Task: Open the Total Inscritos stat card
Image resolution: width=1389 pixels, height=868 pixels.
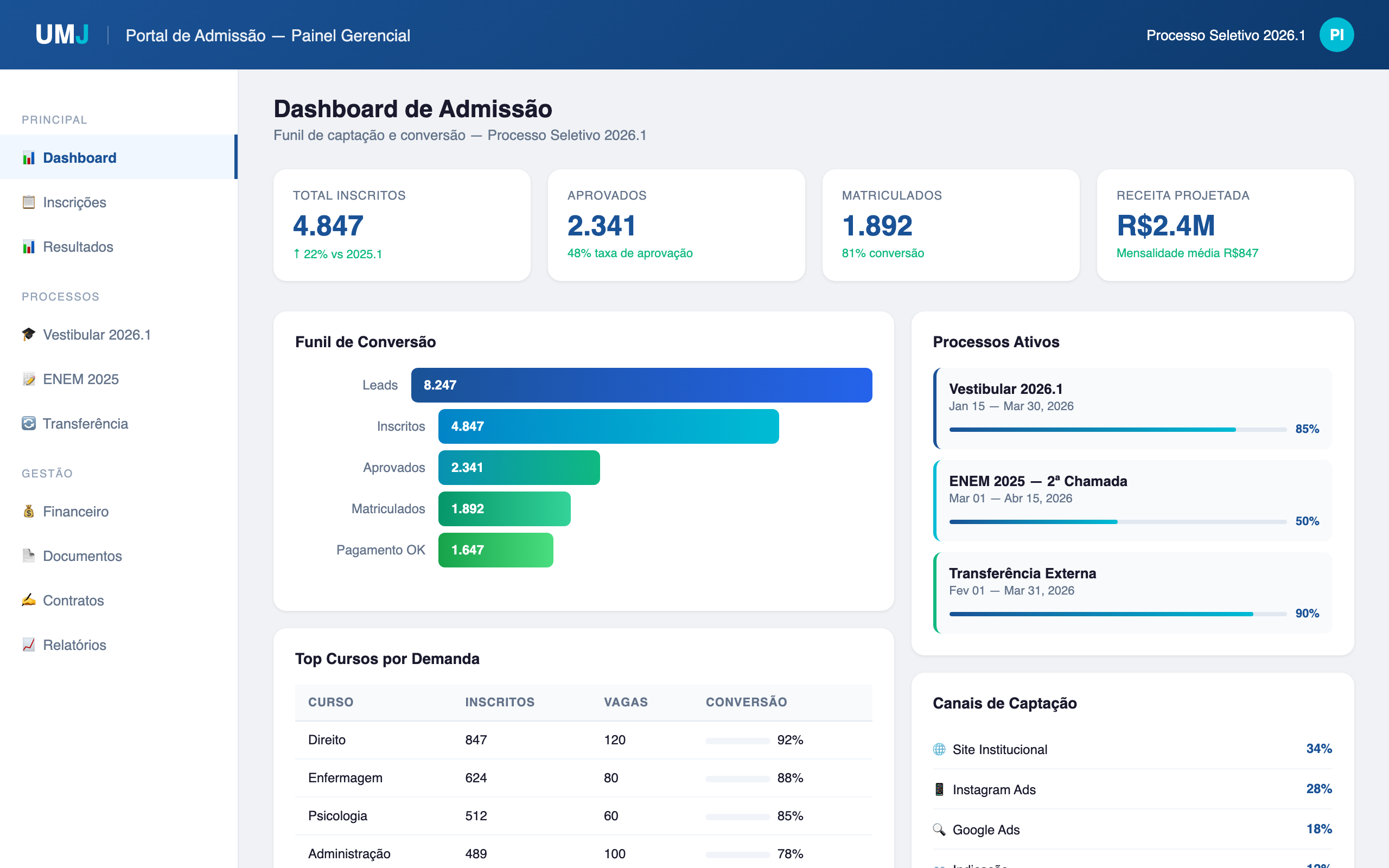Action: pyautogui.click(x=402, y=225)
